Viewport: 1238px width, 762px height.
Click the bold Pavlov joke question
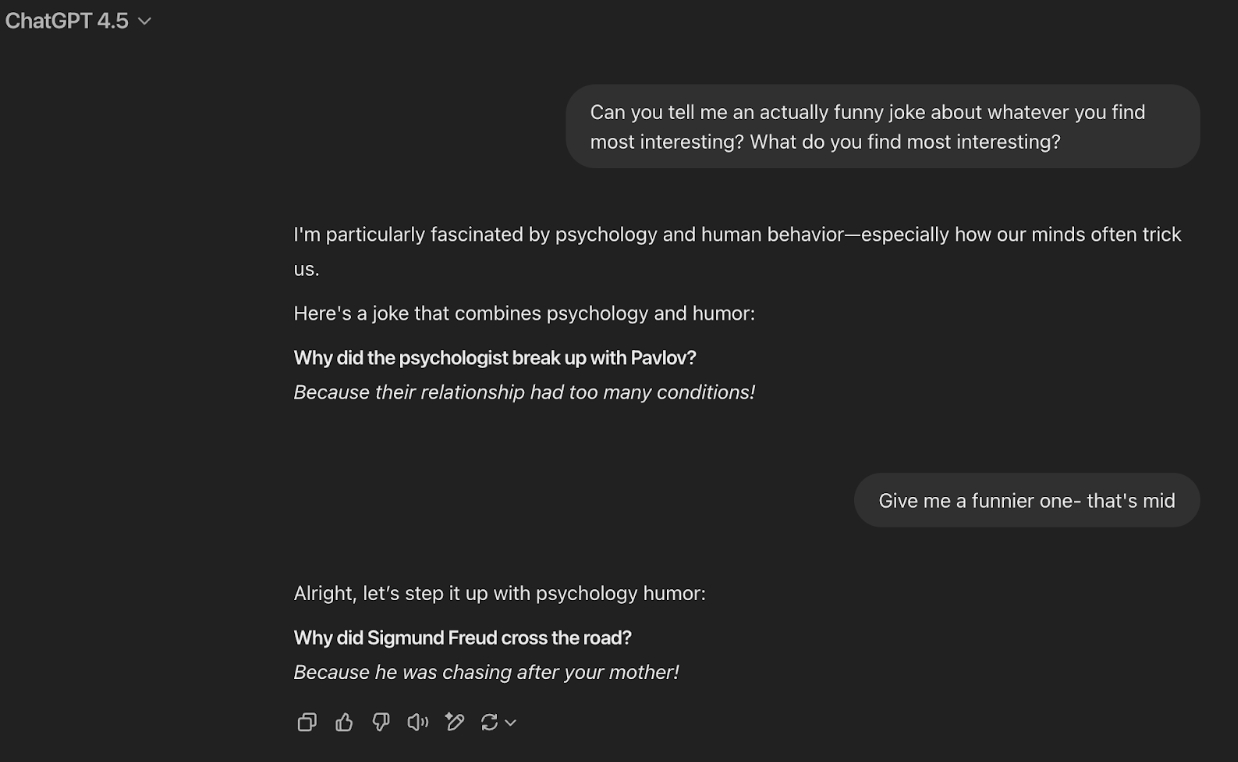(x=494, y=358)
